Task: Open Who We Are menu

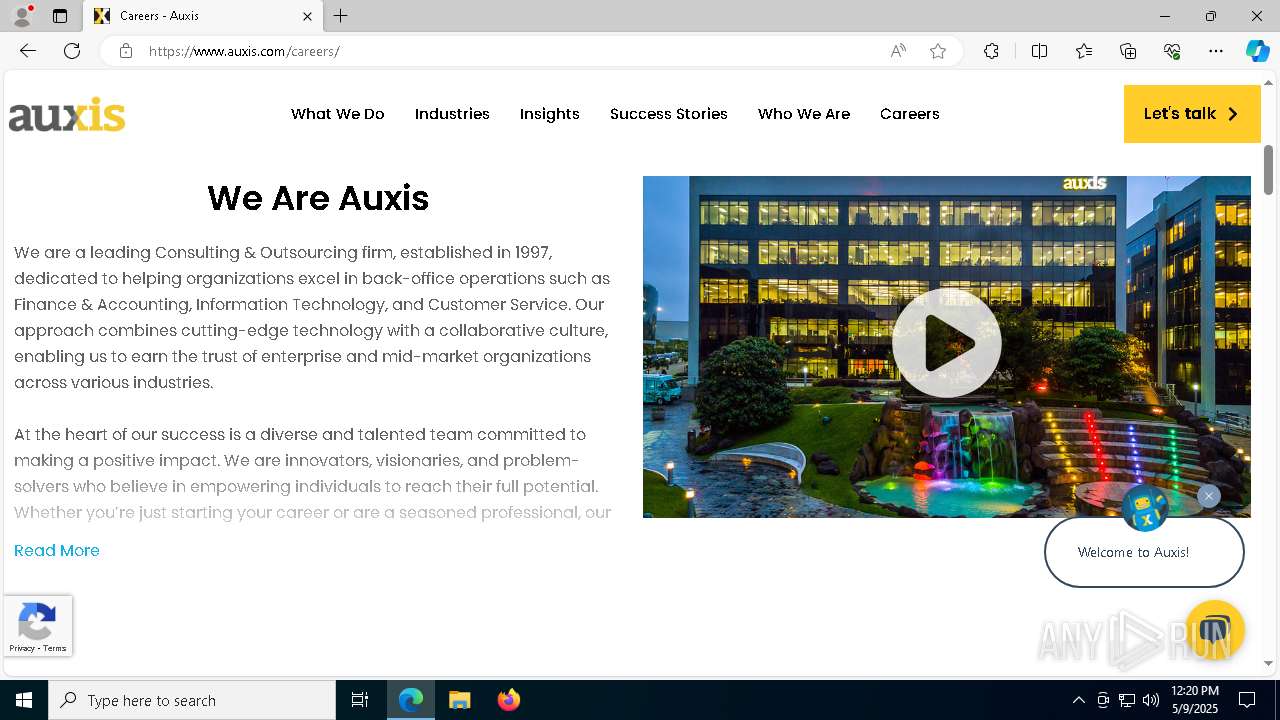Action: [x=804, y=114]
